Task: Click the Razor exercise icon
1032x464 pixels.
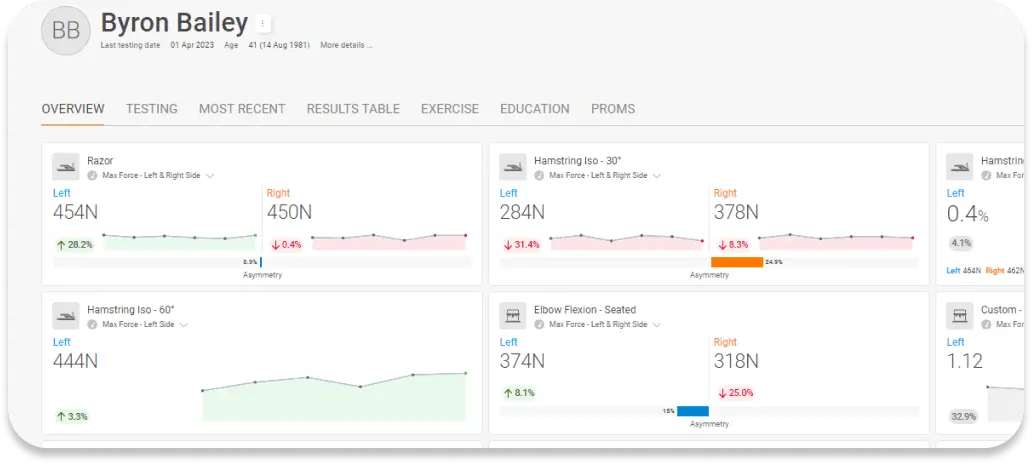Action: [x=66, y=167]
